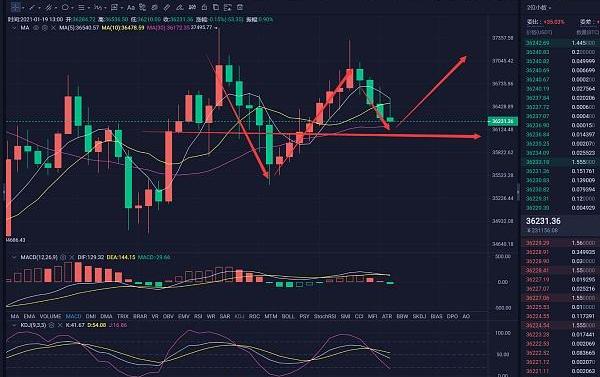Open the time interval dropdown at top right

pyautogui.click(x=539, y=8)
